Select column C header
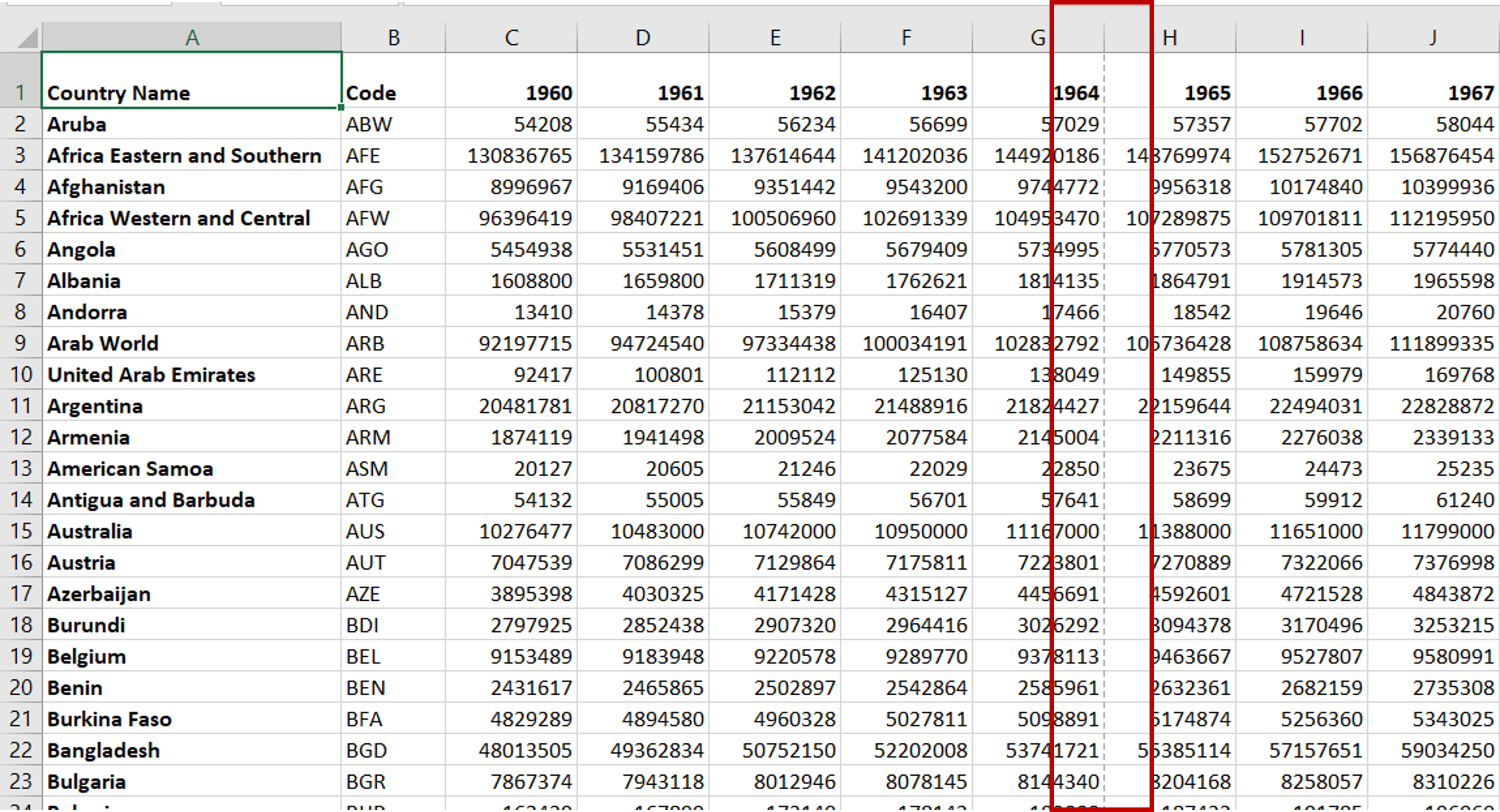This screenshot has height=812, width=1500. [511, 37]
